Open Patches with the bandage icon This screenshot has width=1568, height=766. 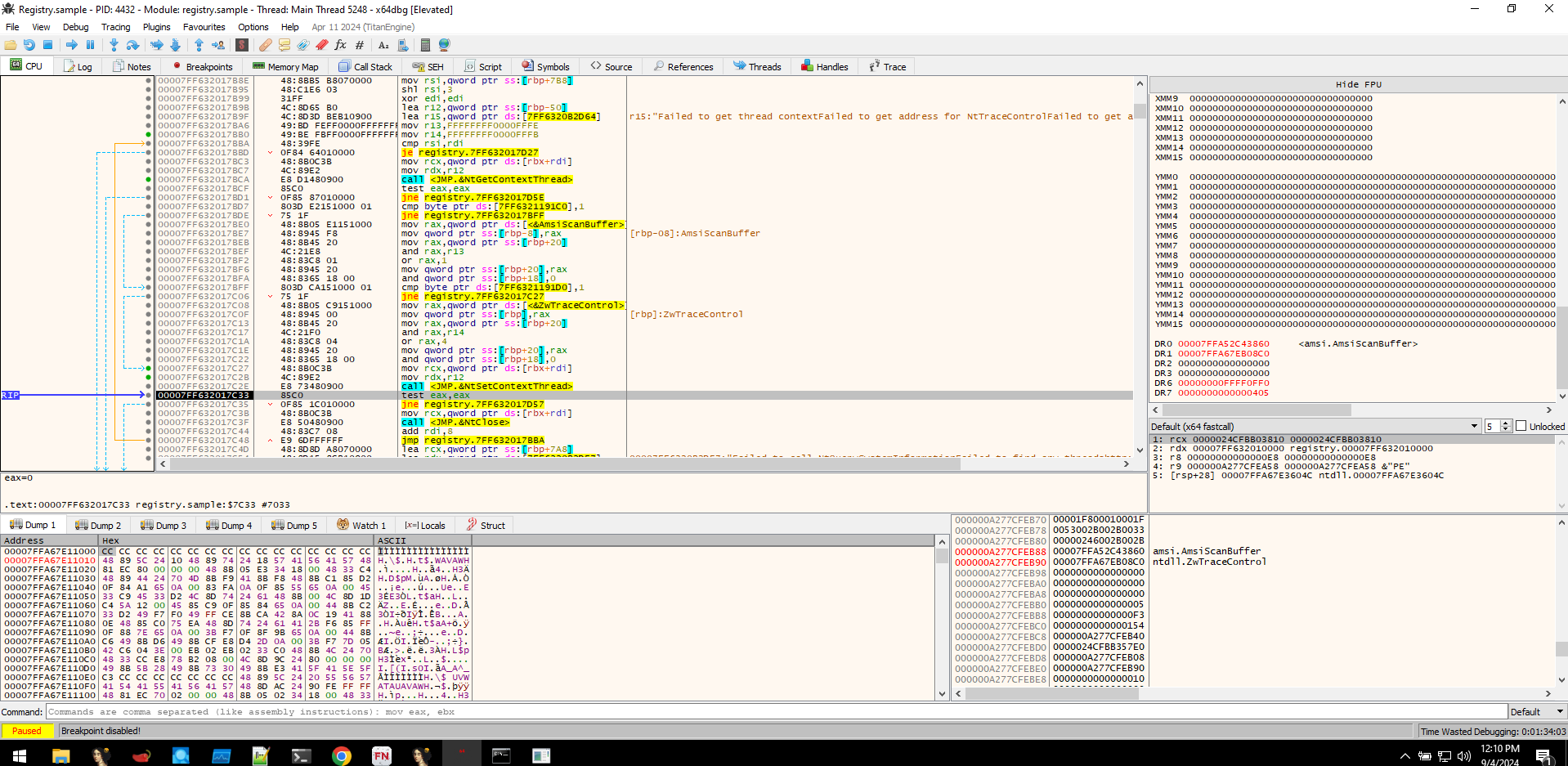pos(266,45)
